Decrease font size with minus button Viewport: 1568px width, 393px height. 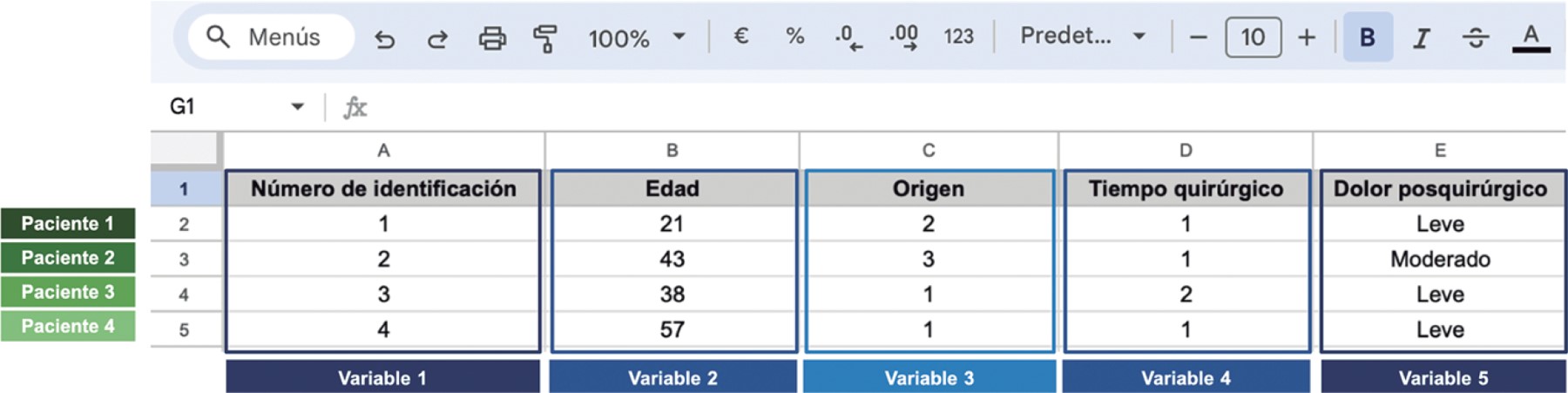tap(1199, 37)
